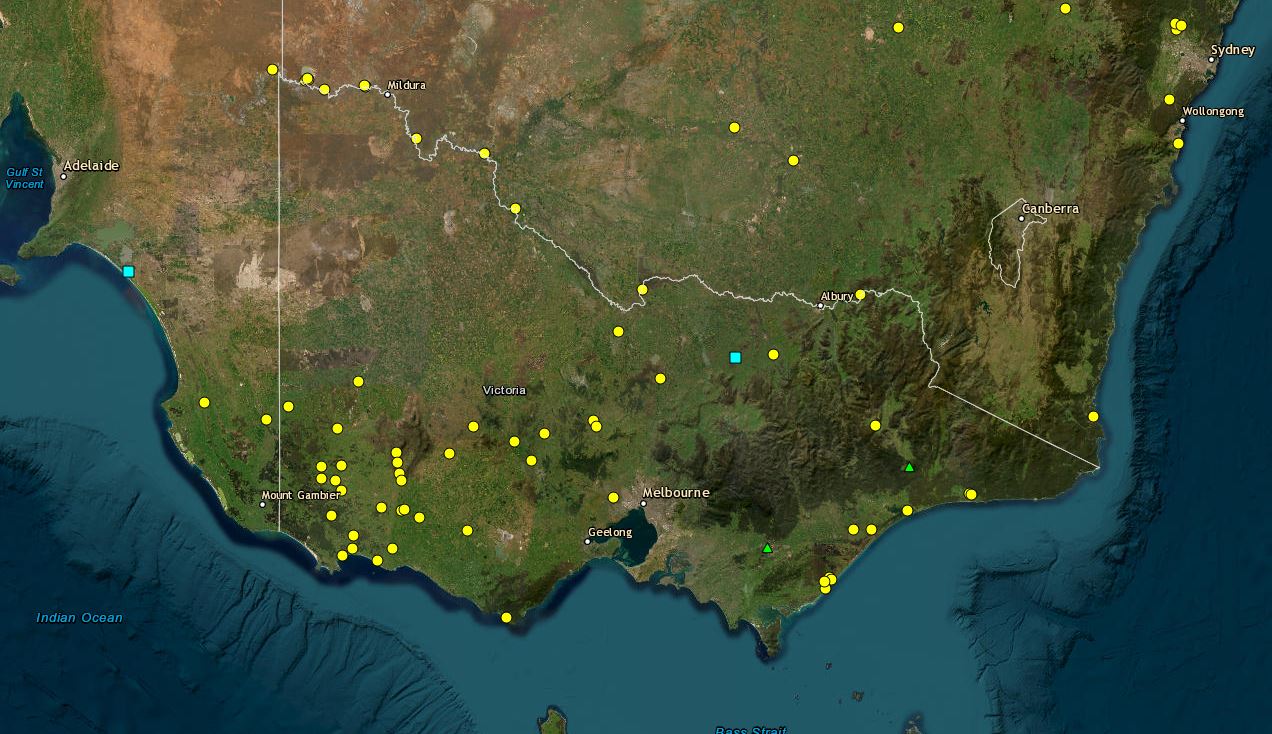Select the southernmost yellow marker on the Victorian coast
1272x734 pixels.
(x=508, y=617)
